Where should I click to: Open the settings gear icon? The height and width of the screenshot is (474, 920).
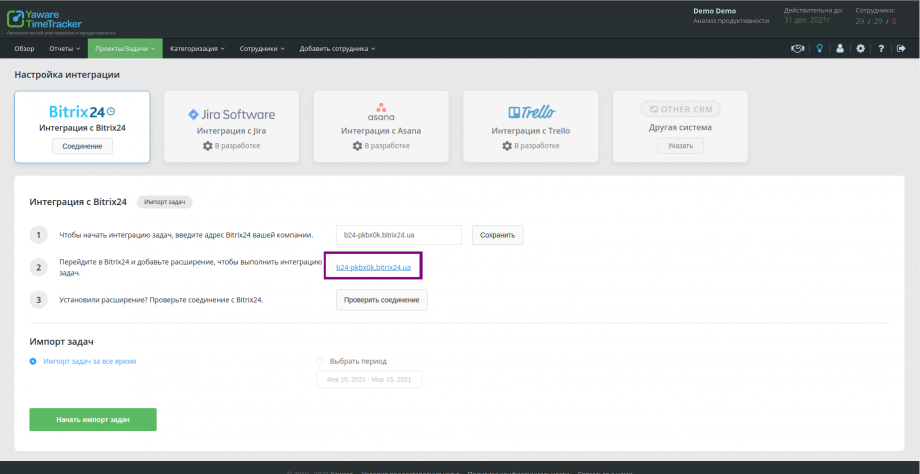[860, 49]
